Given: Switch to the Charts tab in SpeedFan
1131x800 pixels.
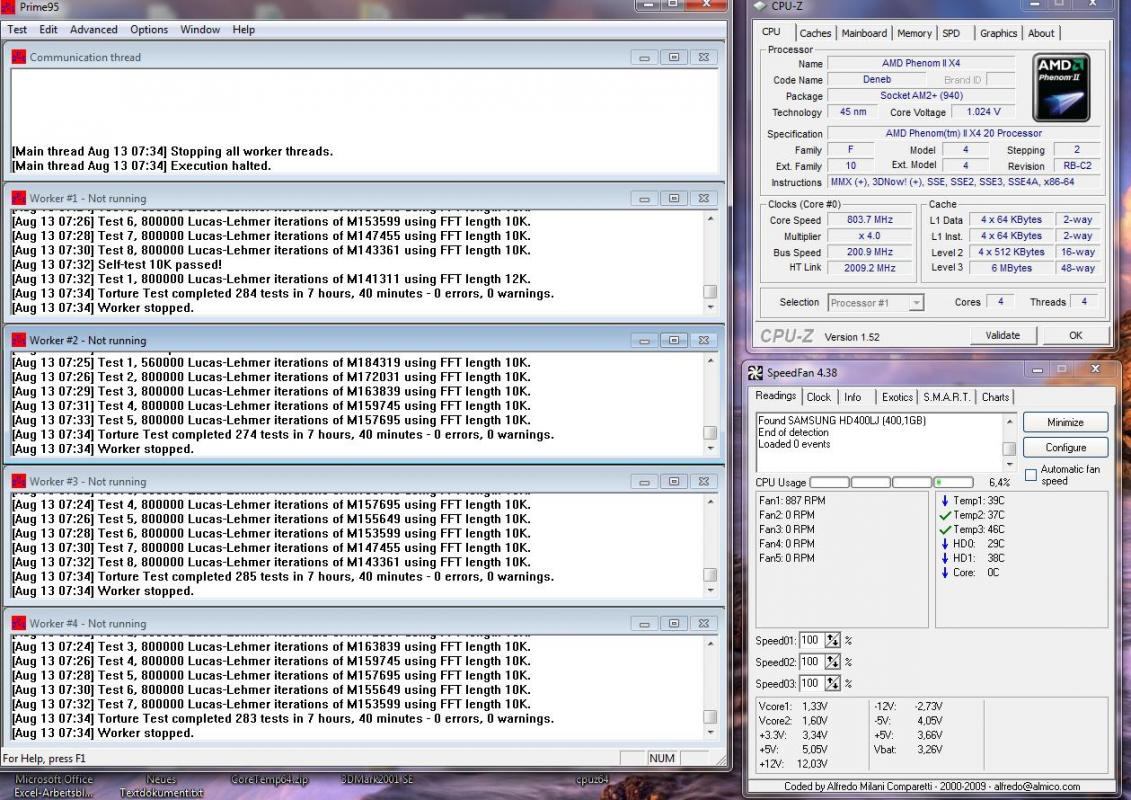Looking at the screenshot, I should (995, 397).
